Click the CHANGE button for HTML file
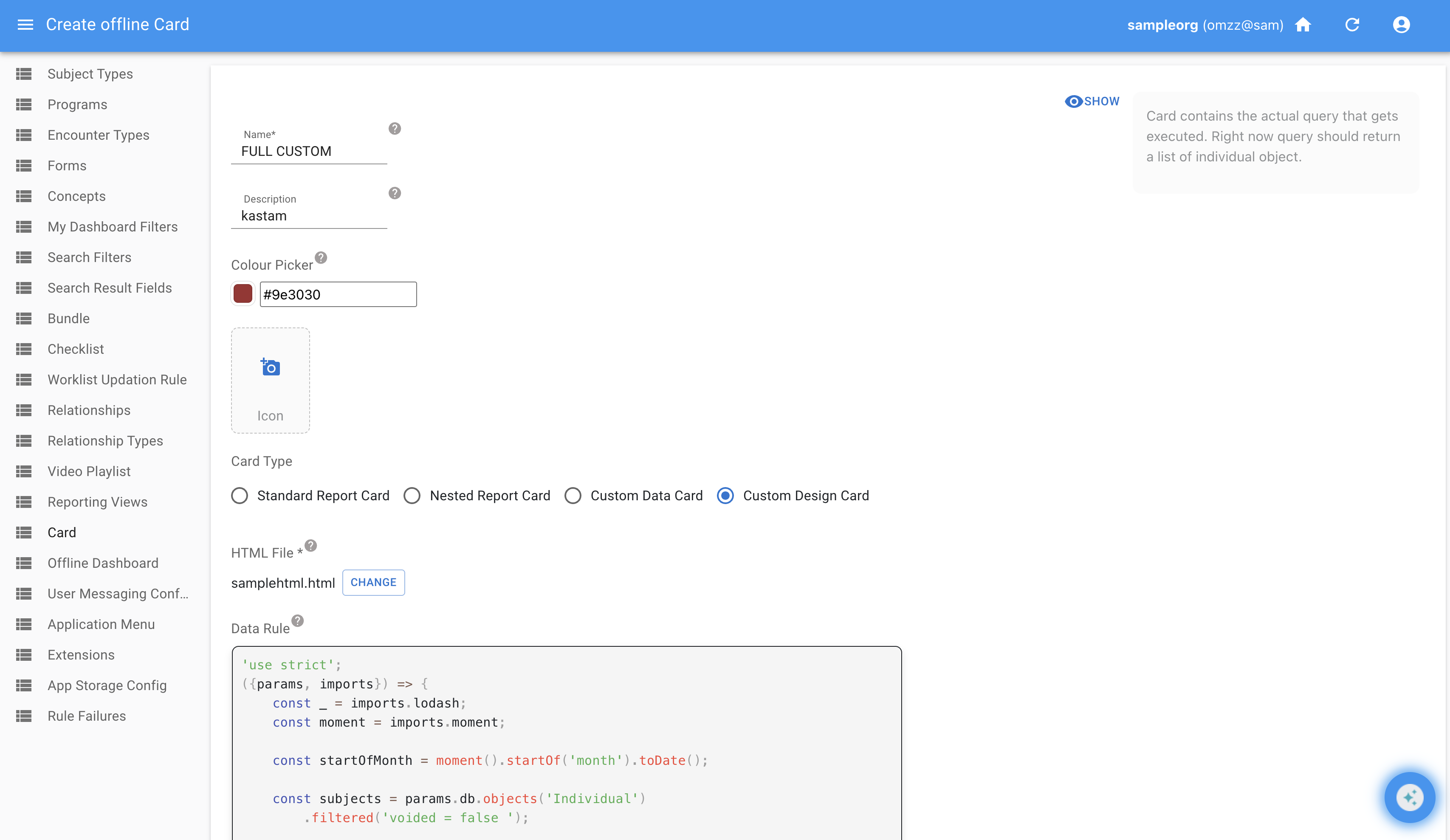Screen dimensions: 1450x840 tap(373, 582)
